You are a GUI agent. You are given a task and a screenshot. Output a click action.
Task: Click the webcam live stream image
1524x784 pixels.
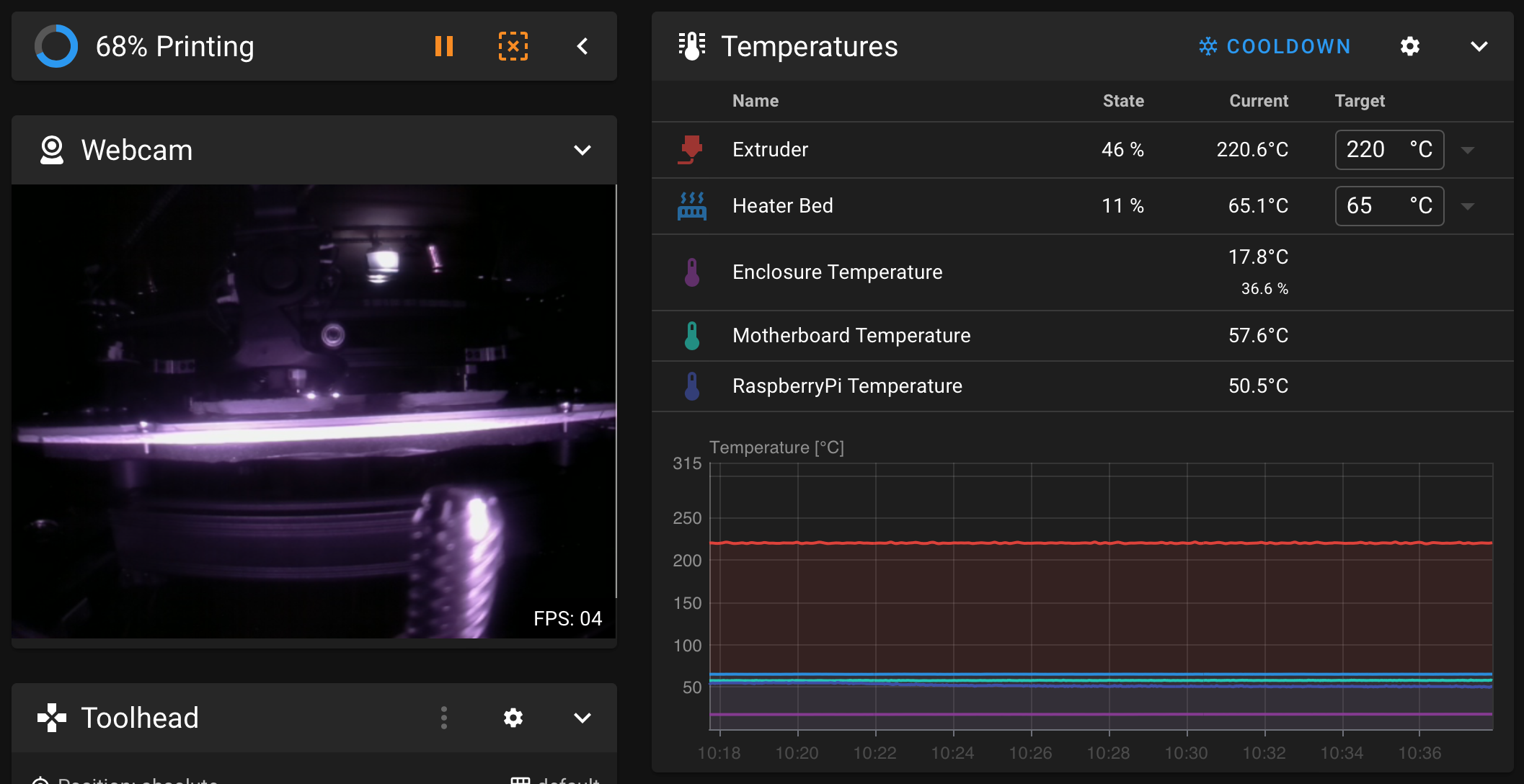point(314,411)
